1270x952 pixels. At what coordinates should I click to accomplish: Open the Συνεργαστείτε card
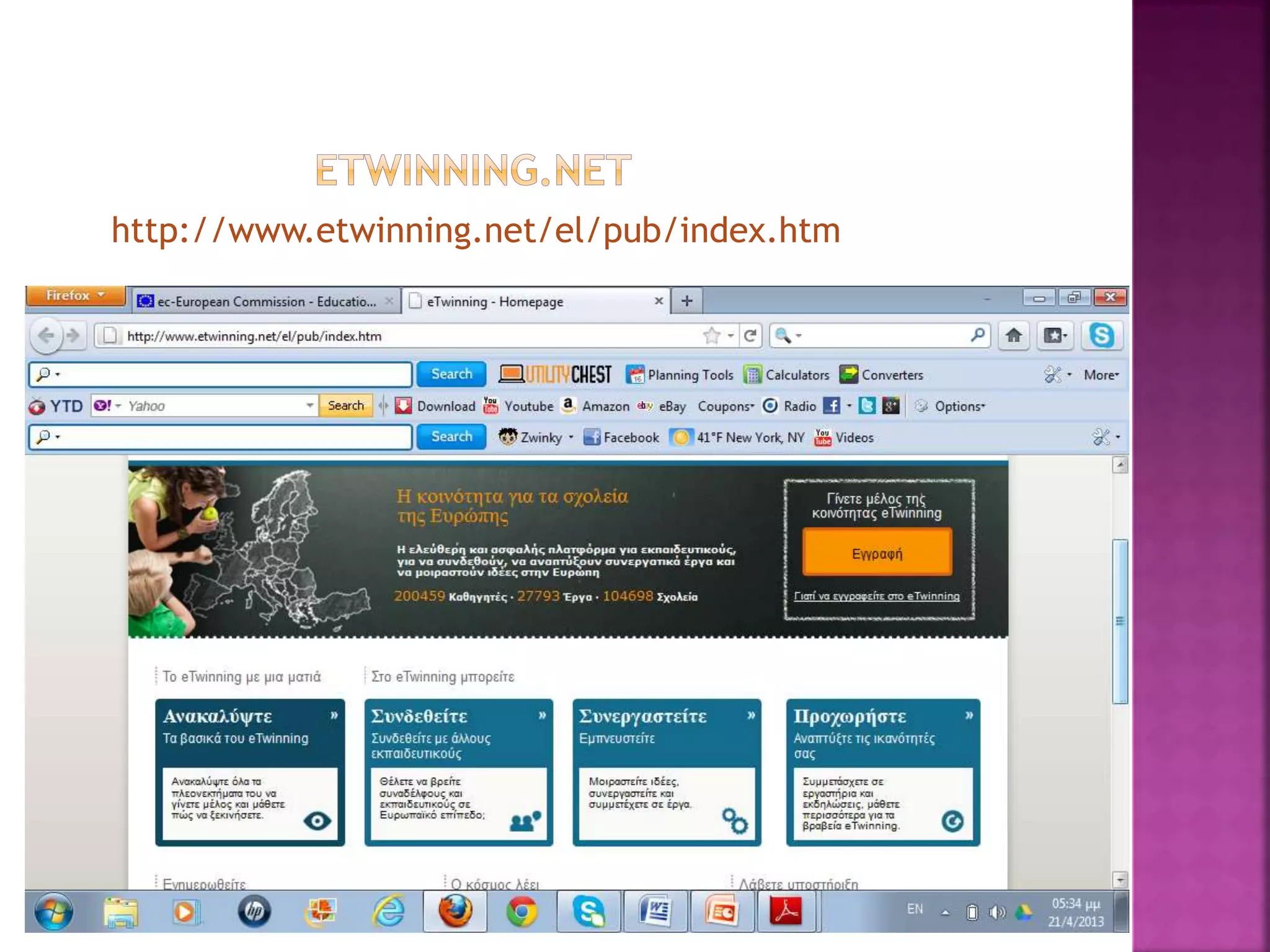point(667,772)
